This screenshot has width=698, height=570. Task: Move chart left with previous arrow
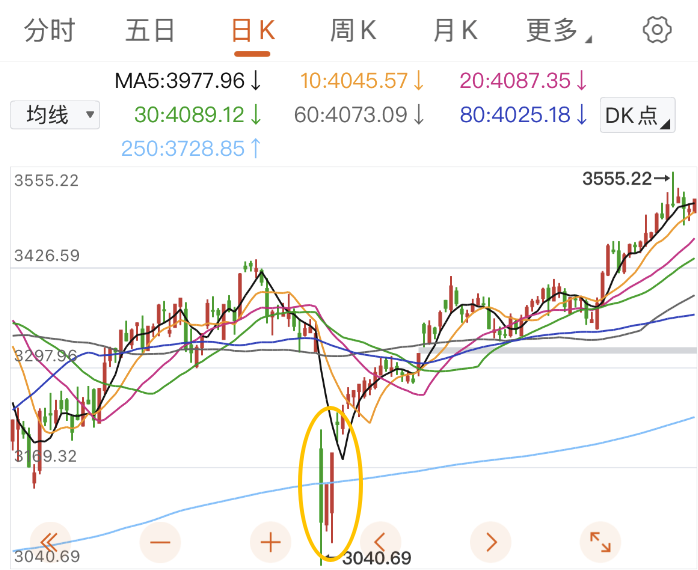coord(379,542)
